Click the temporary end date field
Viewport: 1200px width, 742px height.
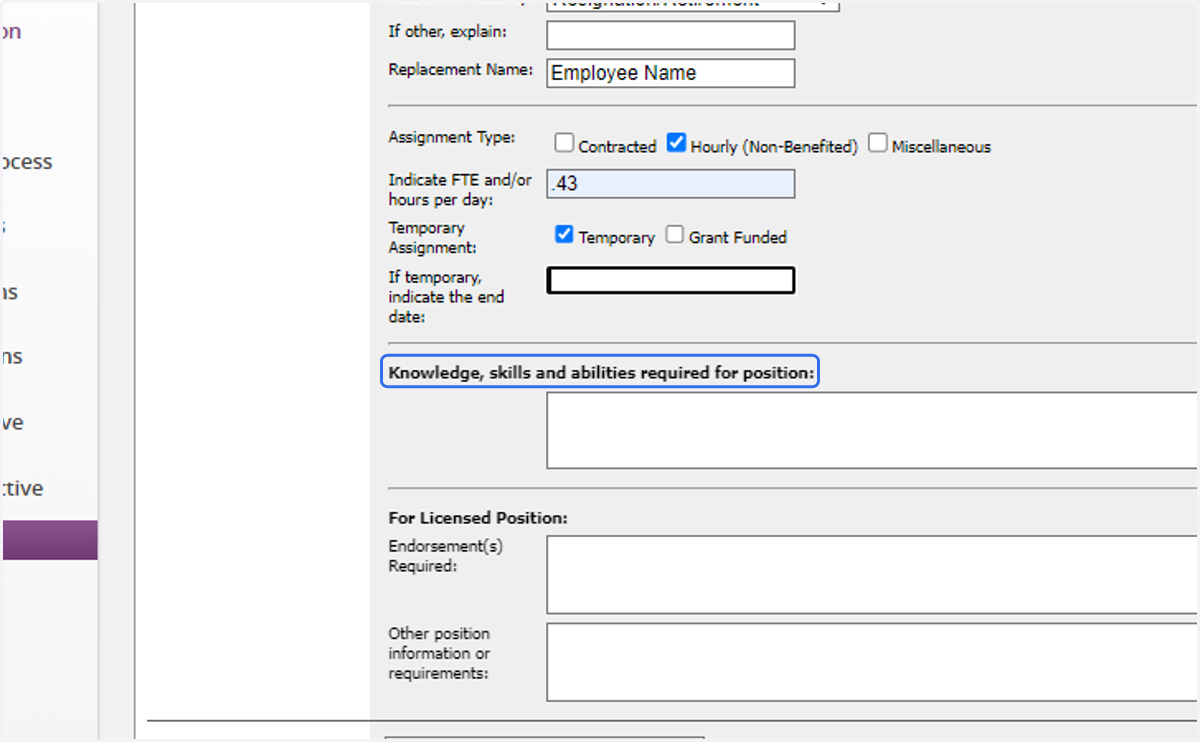pyautogui.click(x=670, y=280)
